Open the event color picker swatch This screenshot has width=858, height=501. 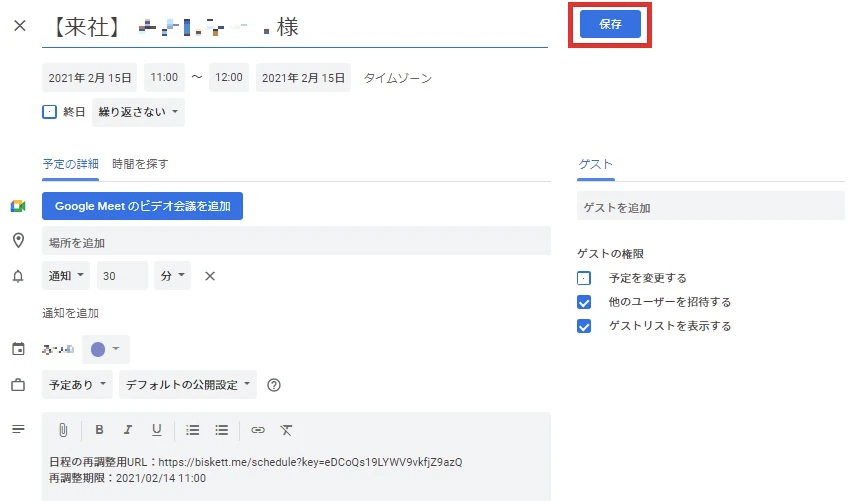tap(105, 349)
